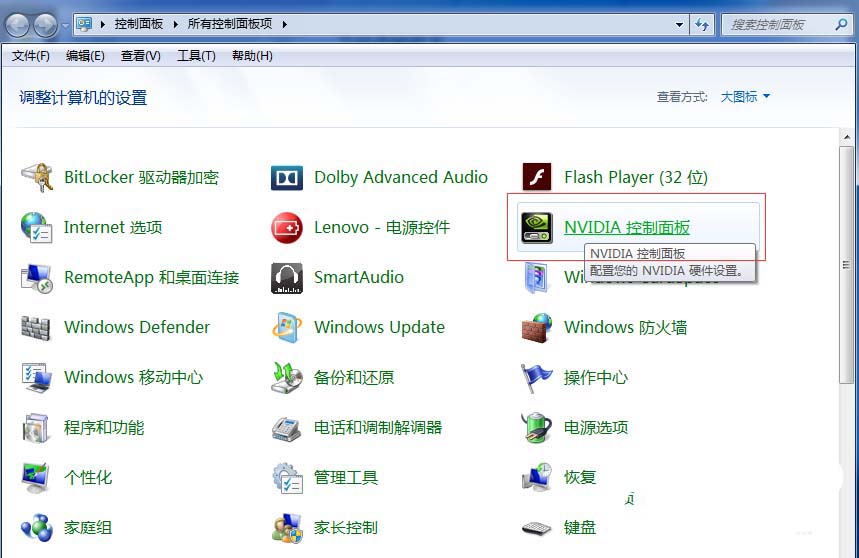Click the 控制面板 breadcrumb segment
The height and width of the screenshot is (558, 859).
point(139,24)
